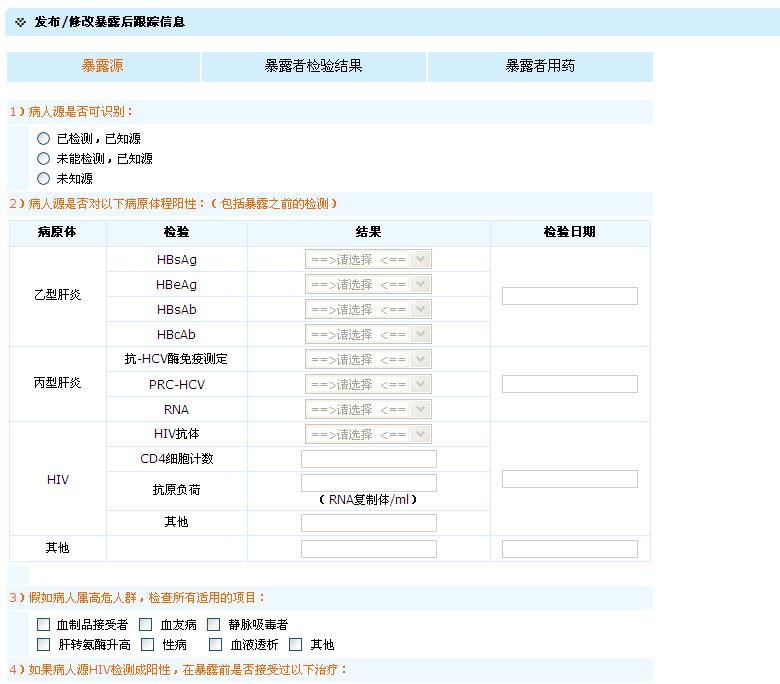Click the HIV 其他 result input
Viewport: 780px width, 684px height.
(x=369, y=523)
